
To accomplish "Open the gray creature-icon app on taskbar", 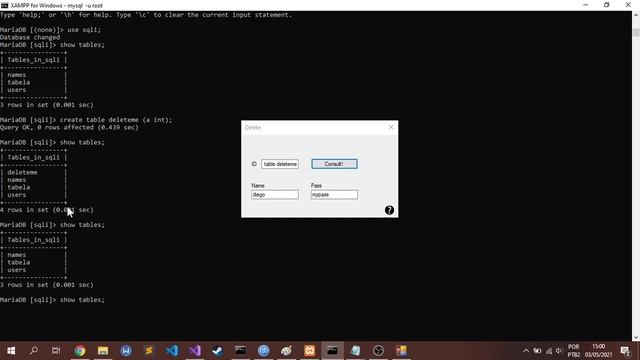I will [287, 351].
